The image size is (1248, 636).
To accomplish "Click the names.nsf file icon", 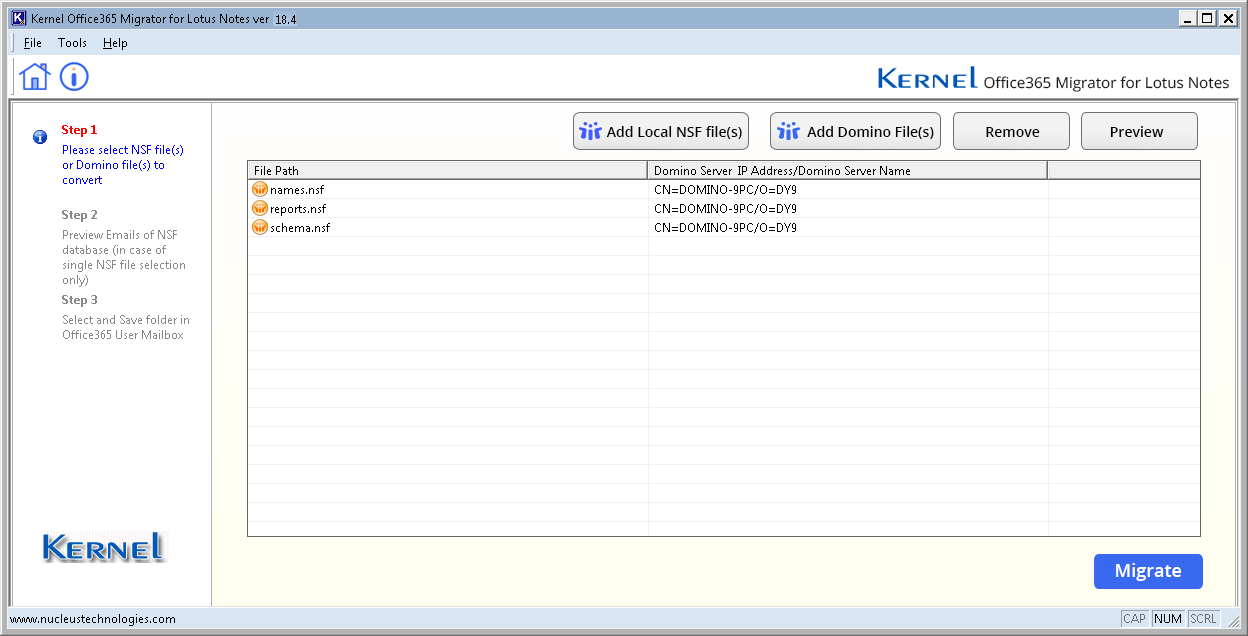I will tap(260, 190).
